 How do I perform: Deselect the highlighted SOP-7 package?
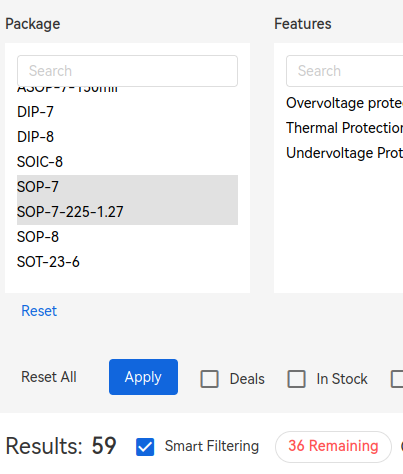pyautogui.click(x=127, y=187)
